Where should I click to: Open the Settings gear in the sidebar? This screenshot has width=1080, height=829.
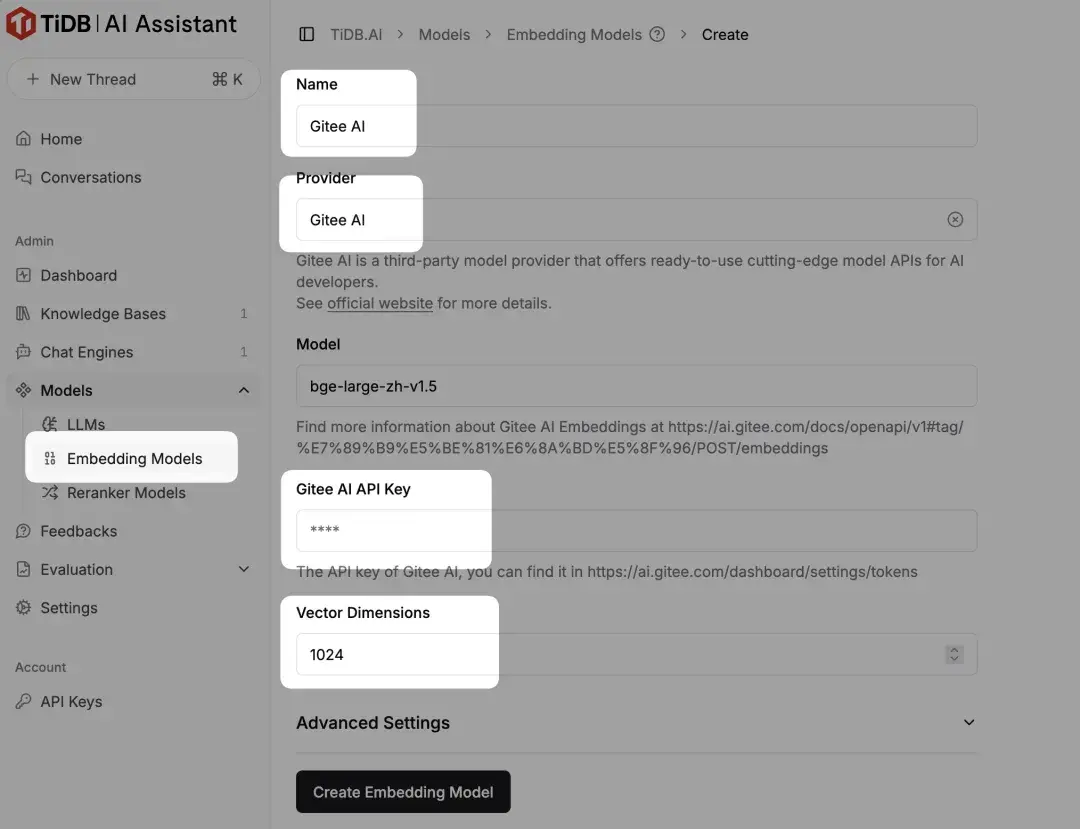tap(22, 607)
